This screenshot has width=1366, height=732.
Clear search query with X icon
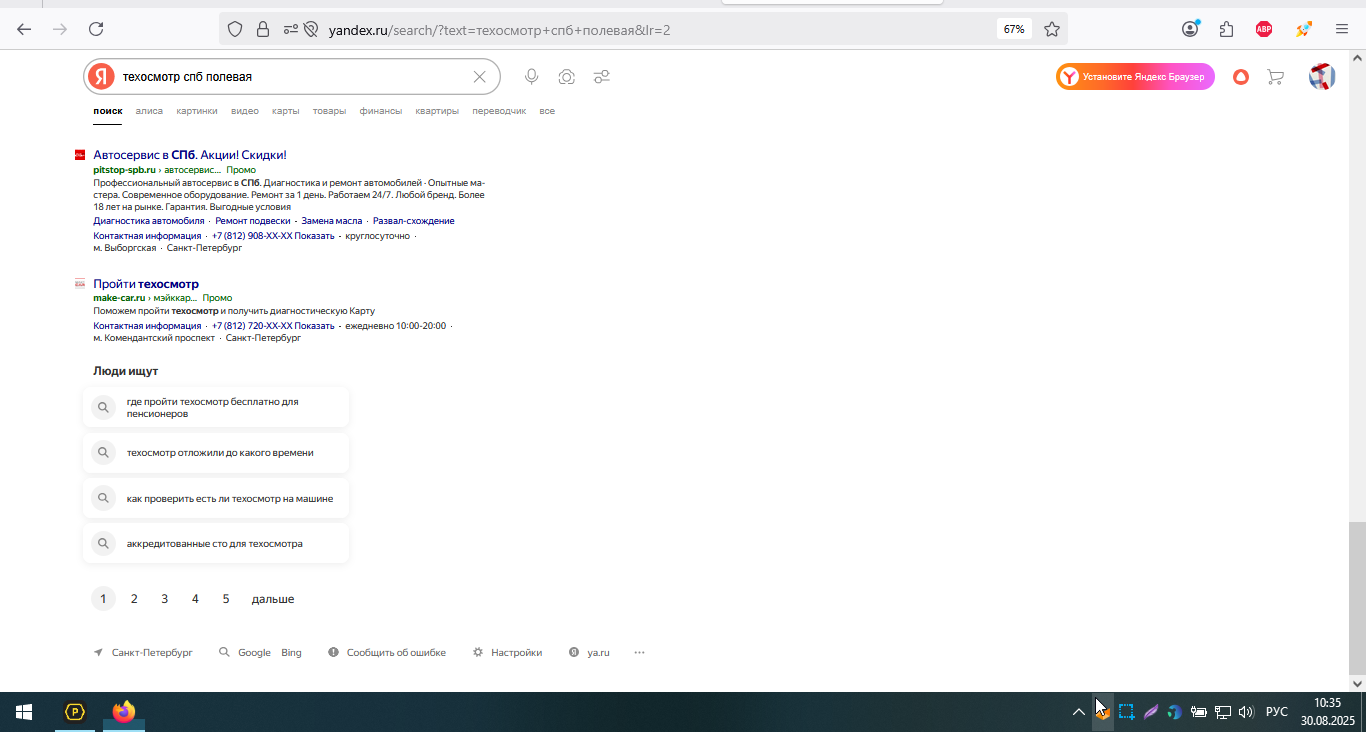click(479, 77)
